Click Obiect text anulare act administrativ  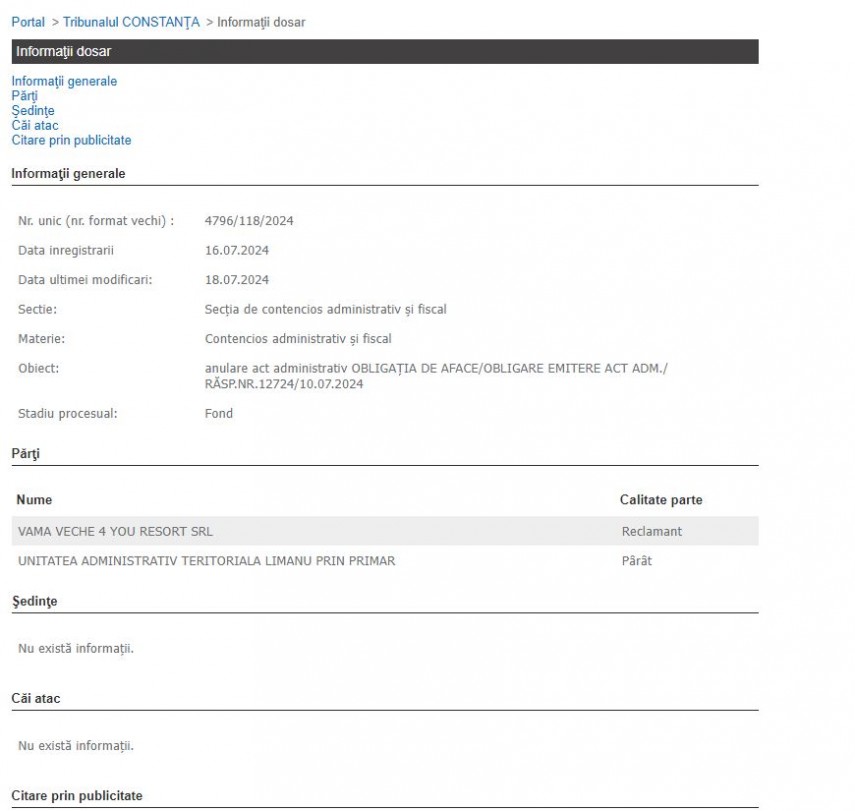point(436,376)
